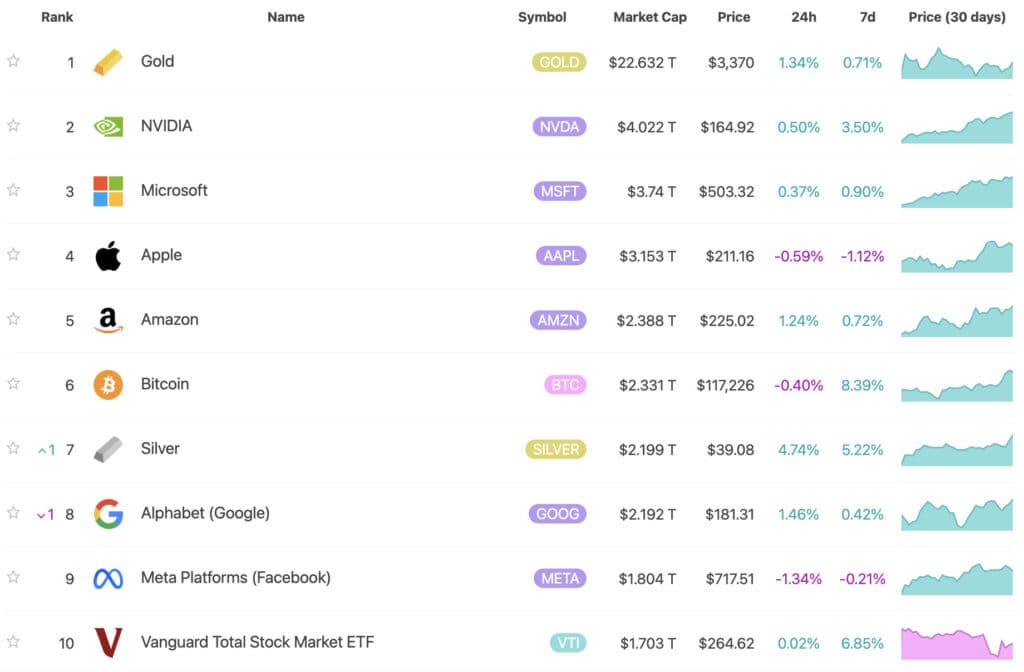This screenshot has height=672, width=1024.
Task: Star Microsoft as a favorite
Action: [13, 190]
